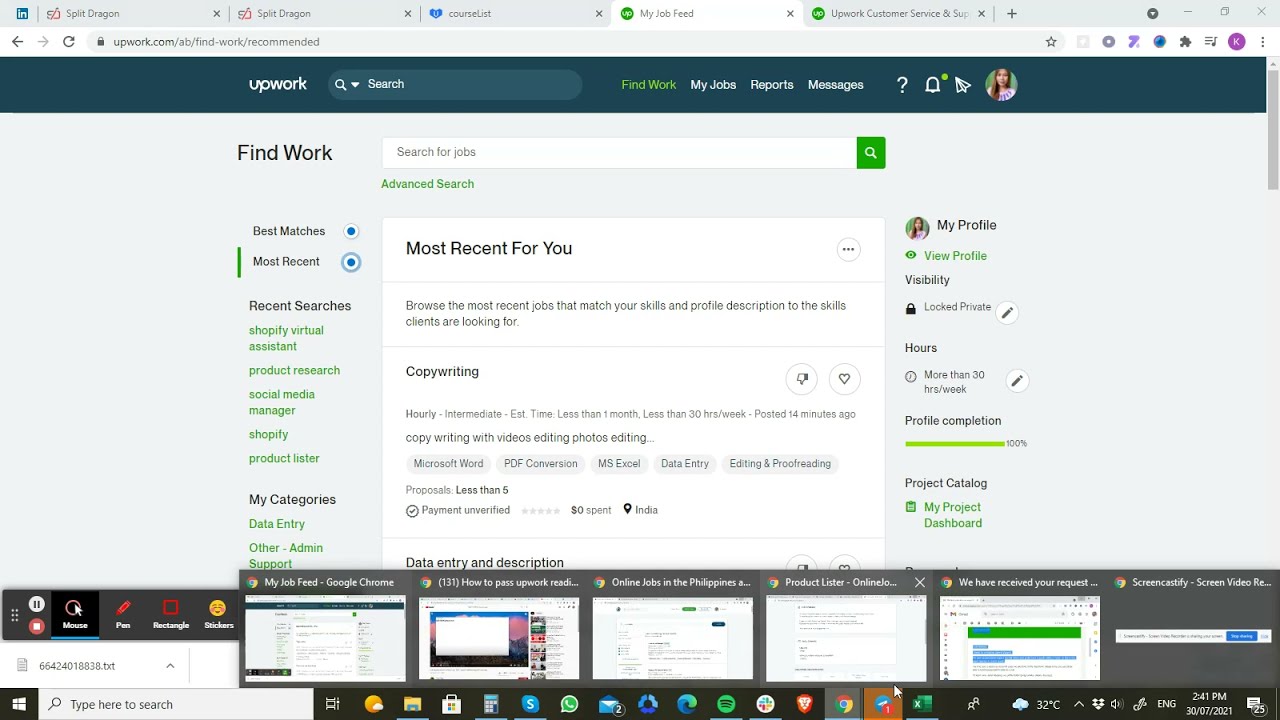Go back with Chrome's back arrow

(17, 42)
